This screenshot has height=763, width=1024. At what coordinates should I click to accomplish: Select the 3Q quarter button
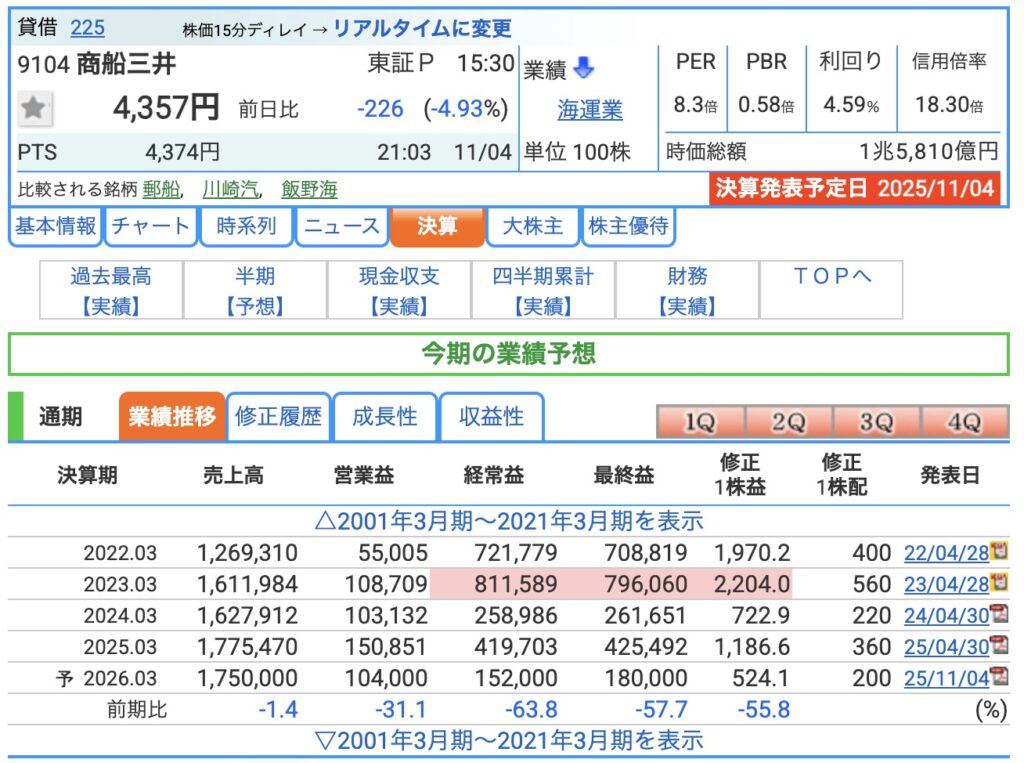tap(876, 422)
